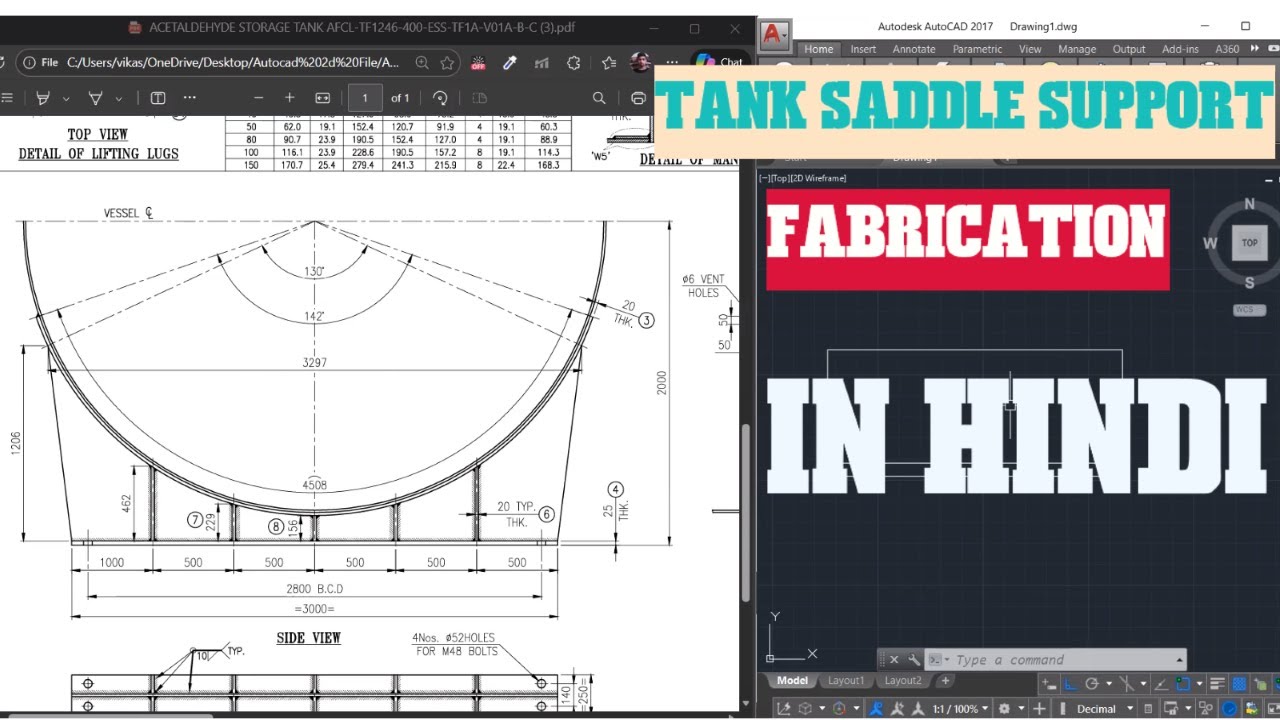
Task: Select the Output ribbon tab
Action: coord(1129,49)
